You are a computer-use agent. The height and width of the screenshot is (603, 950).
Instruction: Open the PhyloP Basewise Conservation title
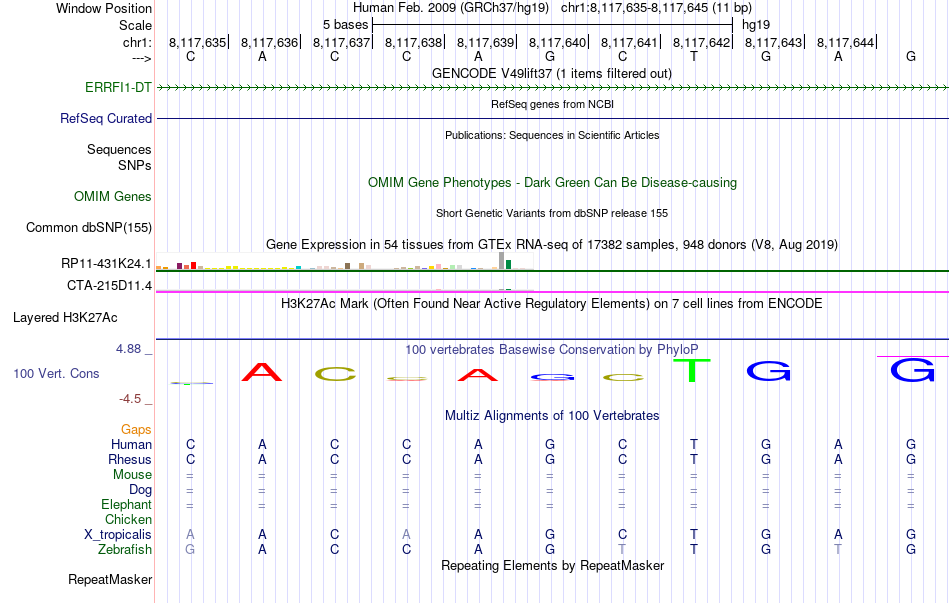[x=552, y=349]
